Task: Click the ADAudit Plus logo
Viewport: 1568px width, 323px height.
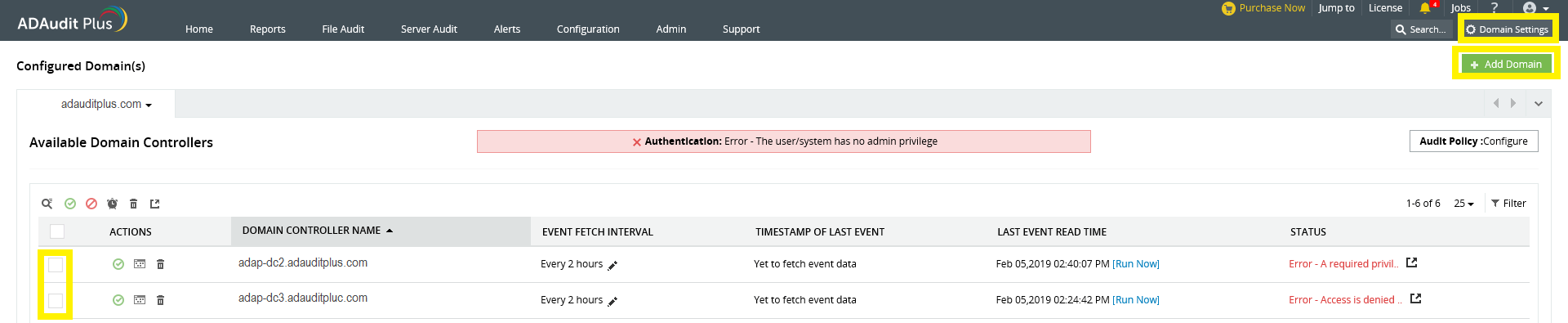Action: (73, 20)
